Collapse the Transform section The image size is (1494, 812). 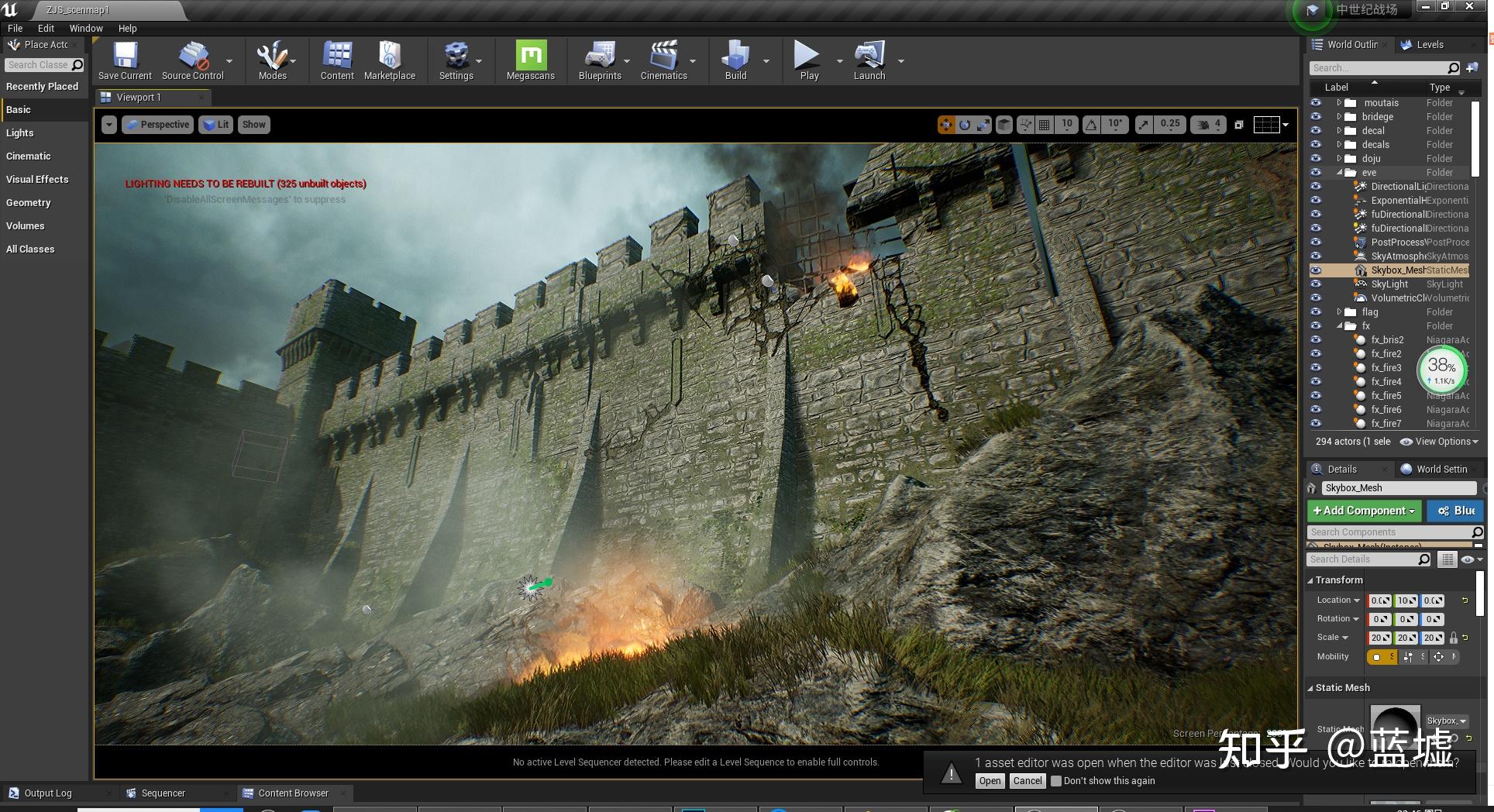tap(1310, 580)
